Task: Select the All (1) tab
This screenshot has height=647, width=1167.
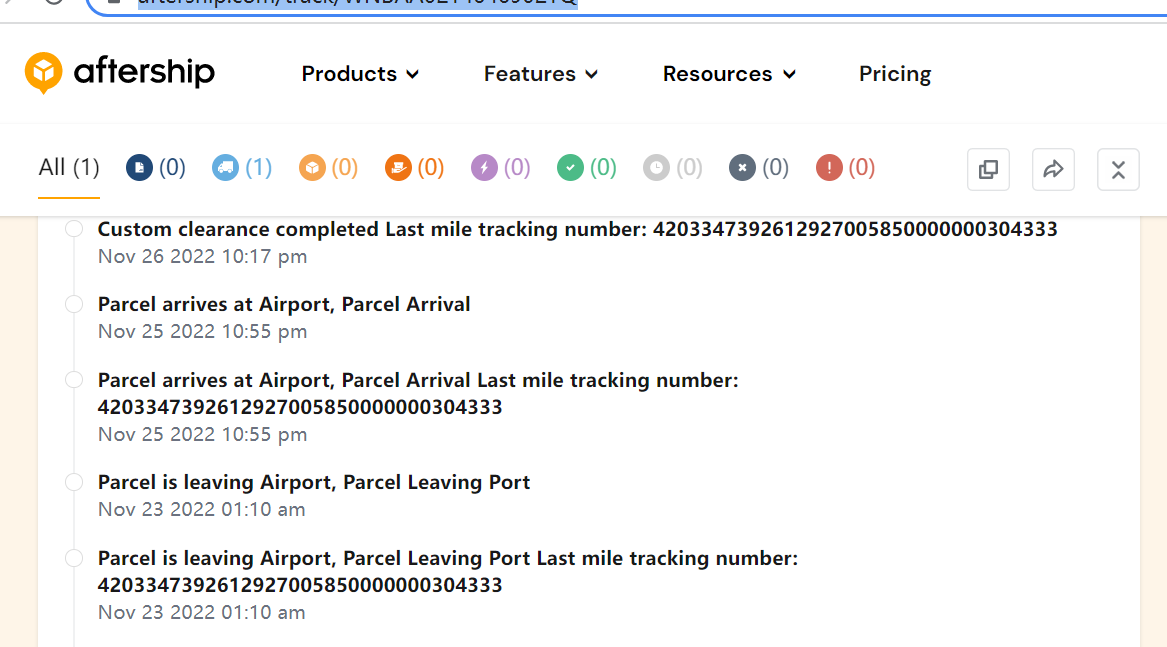Action: (69, 167)
